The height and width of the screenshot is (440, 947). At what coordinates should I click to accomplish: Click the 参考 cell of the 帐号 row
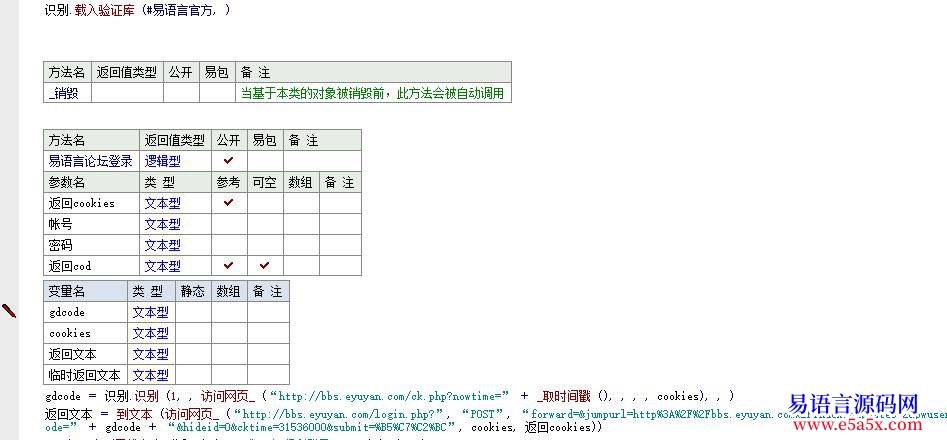(229, 224)
